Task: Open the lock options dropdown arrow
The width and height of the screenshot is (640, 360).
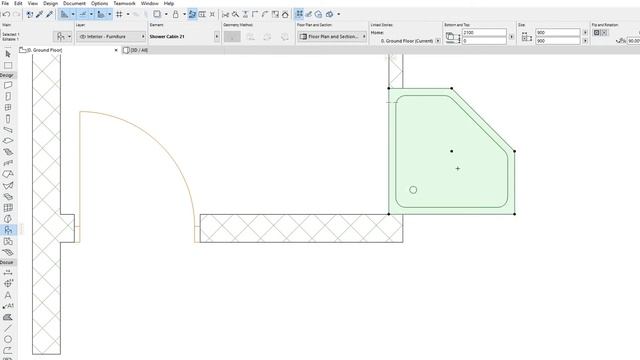Action: pyautogui.click(x=184, y=14)
